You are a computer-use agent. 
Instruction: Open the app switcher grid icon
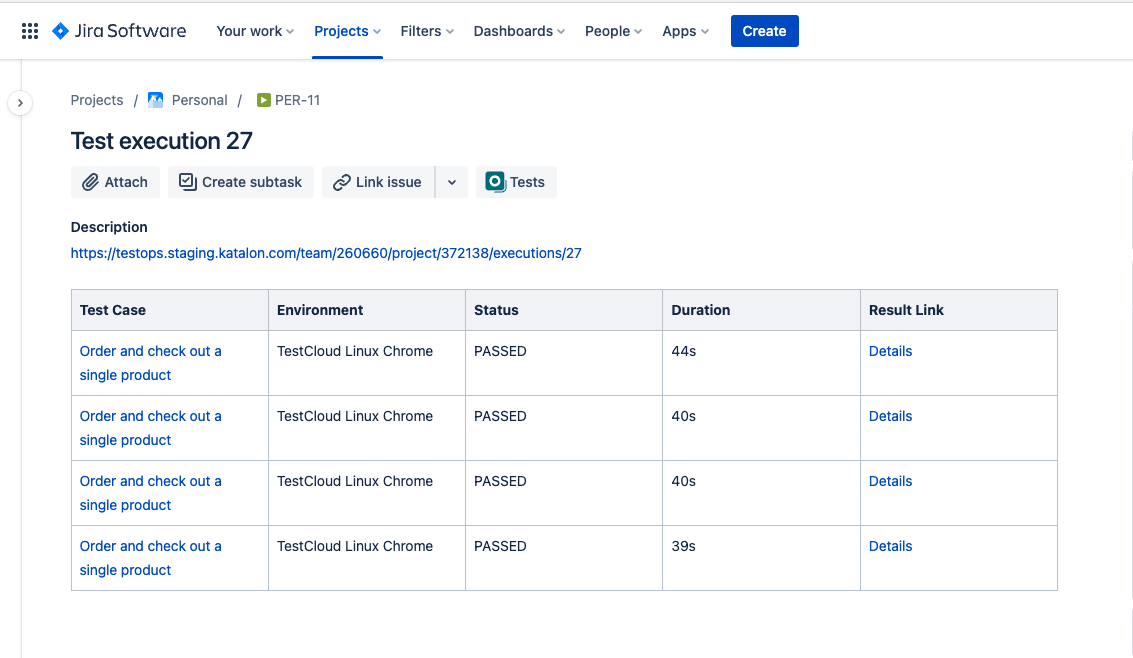tap(30, 31)
